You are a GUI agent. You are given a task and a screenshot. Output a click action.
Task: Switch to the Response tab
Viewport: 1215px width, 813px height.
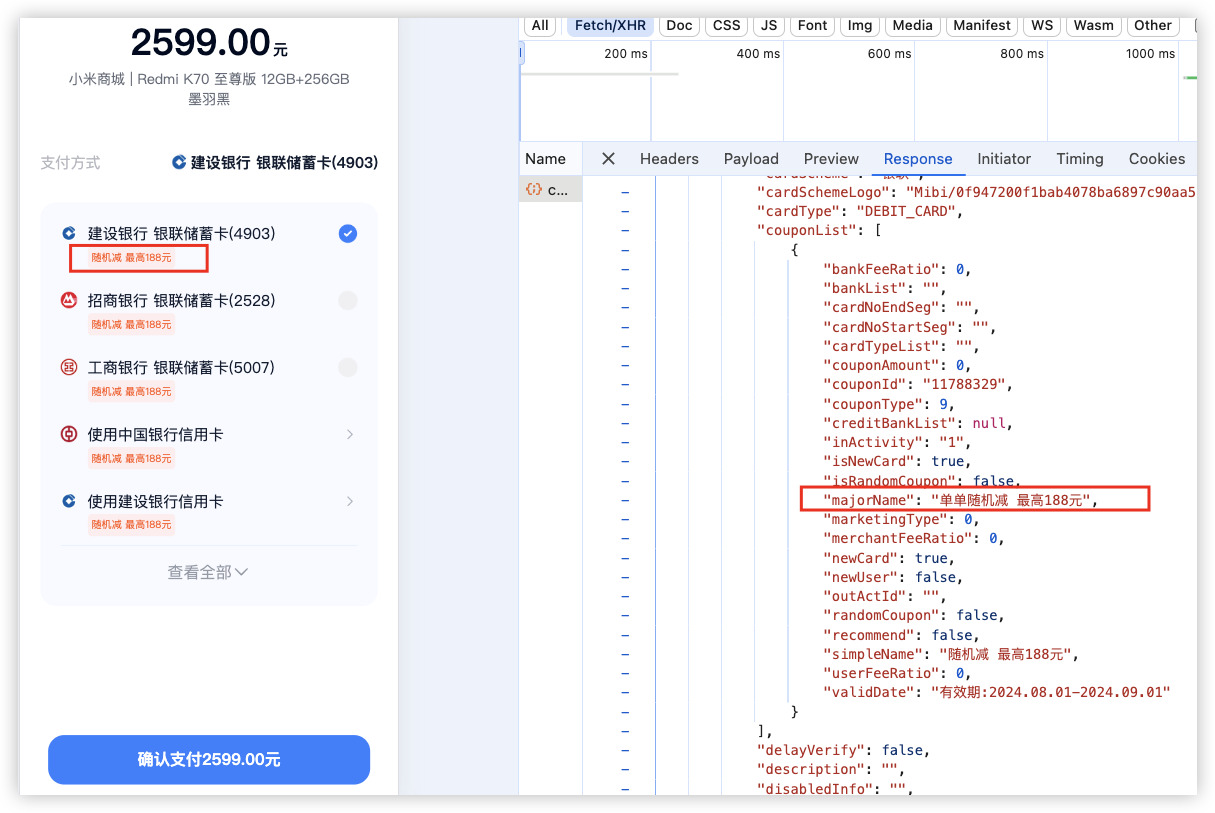[918, 159]
